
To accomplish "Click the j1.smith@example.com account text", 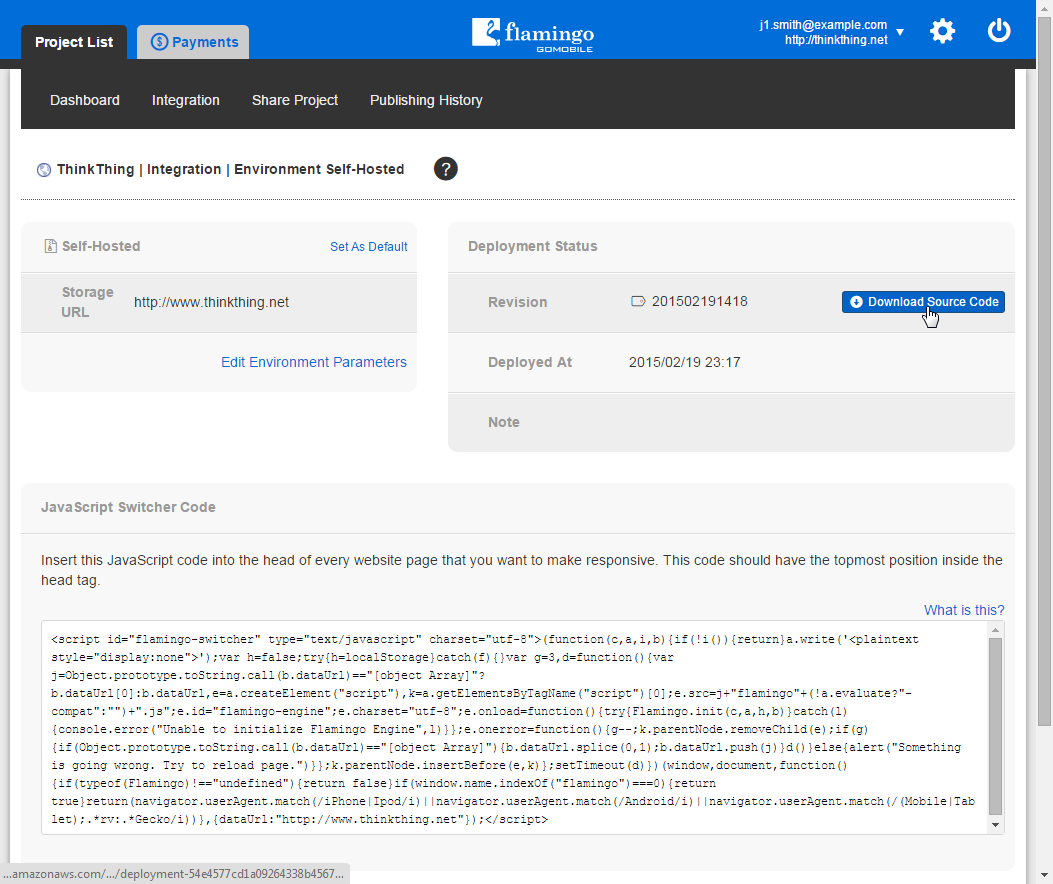I will [823, 25].
